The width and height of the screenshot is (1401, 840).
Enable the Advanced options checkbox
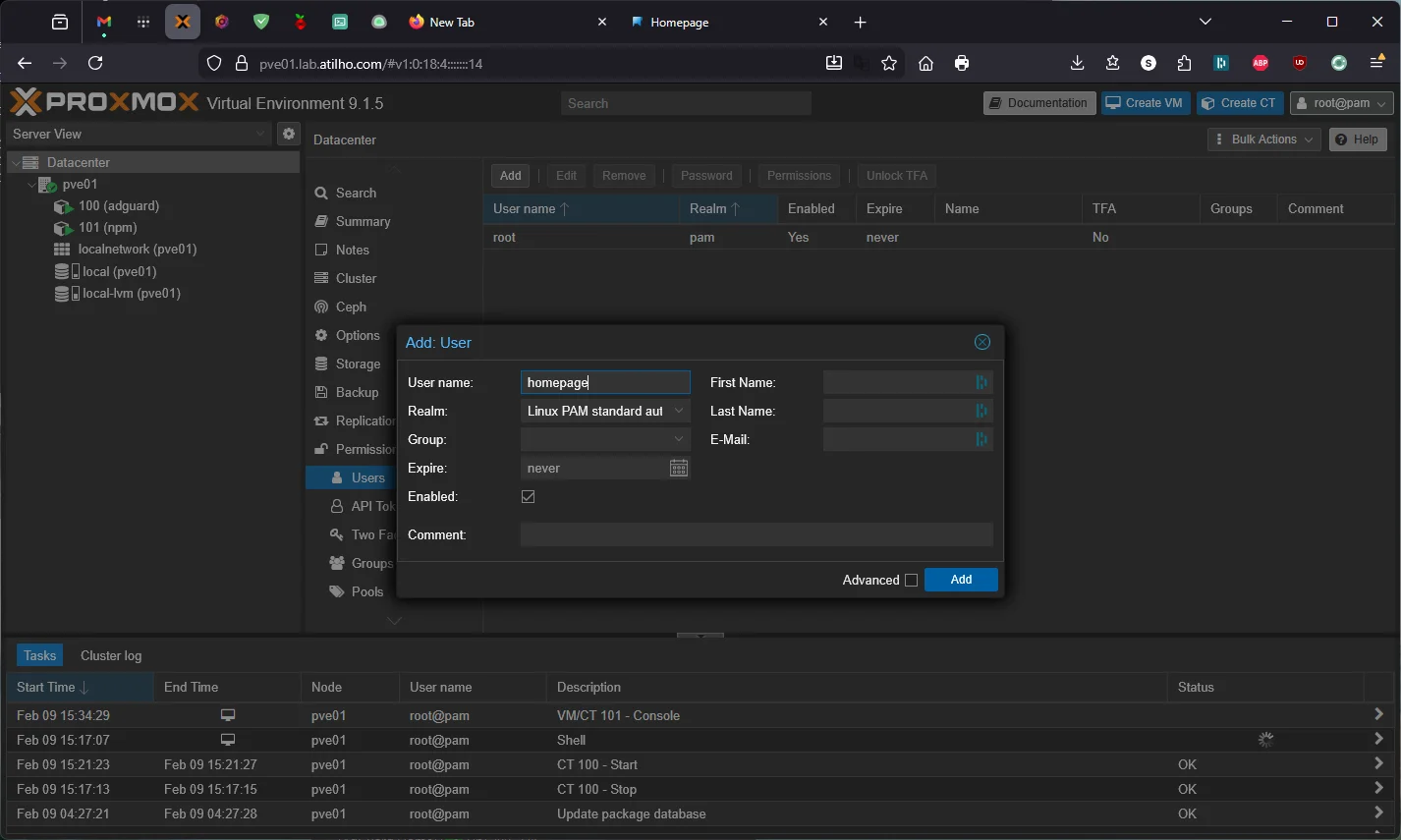tap(912, 580)
